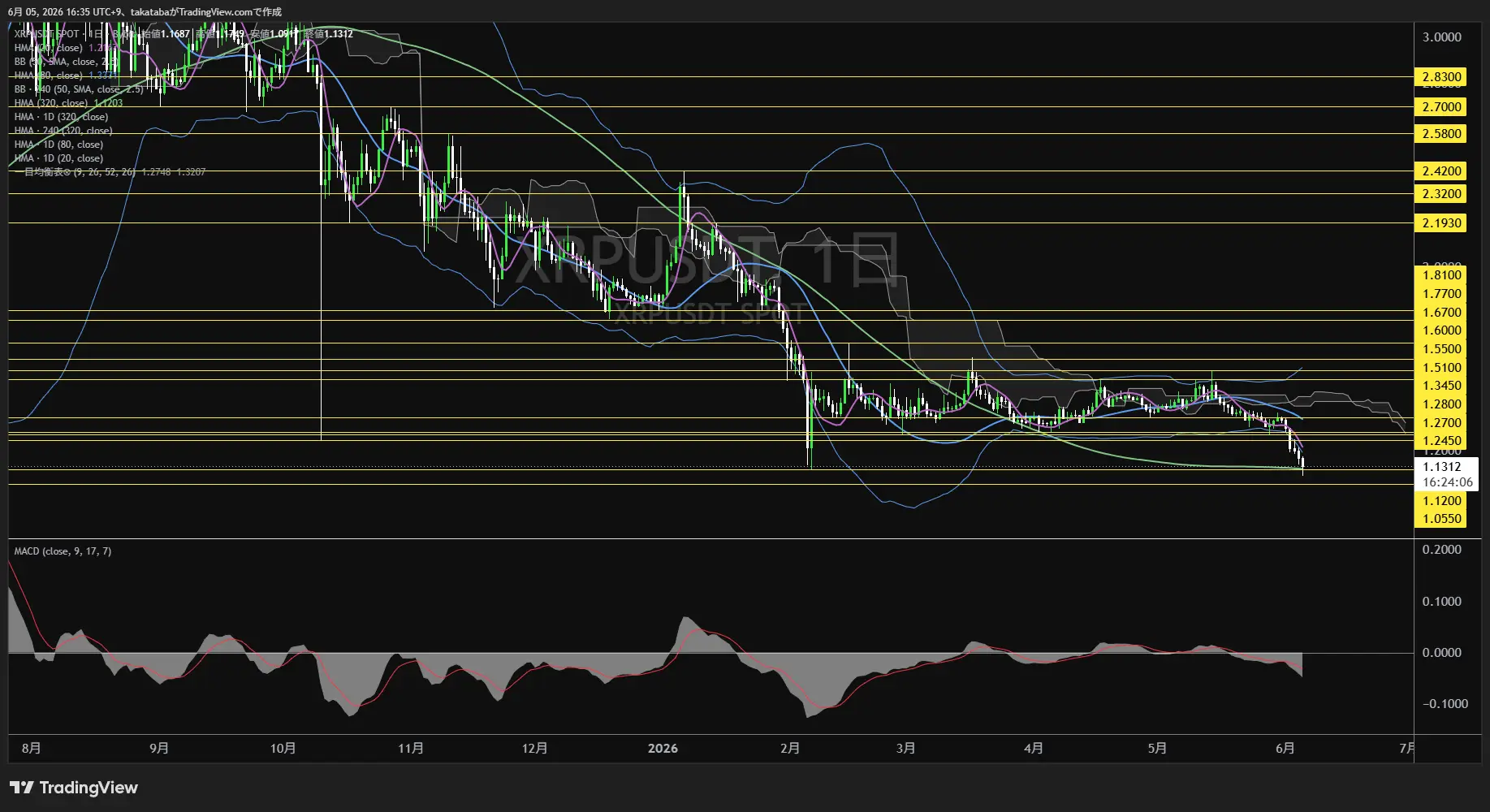Click the 1.3450 price level label
Screen dimensions: 1490x812
click(1441, 385)
